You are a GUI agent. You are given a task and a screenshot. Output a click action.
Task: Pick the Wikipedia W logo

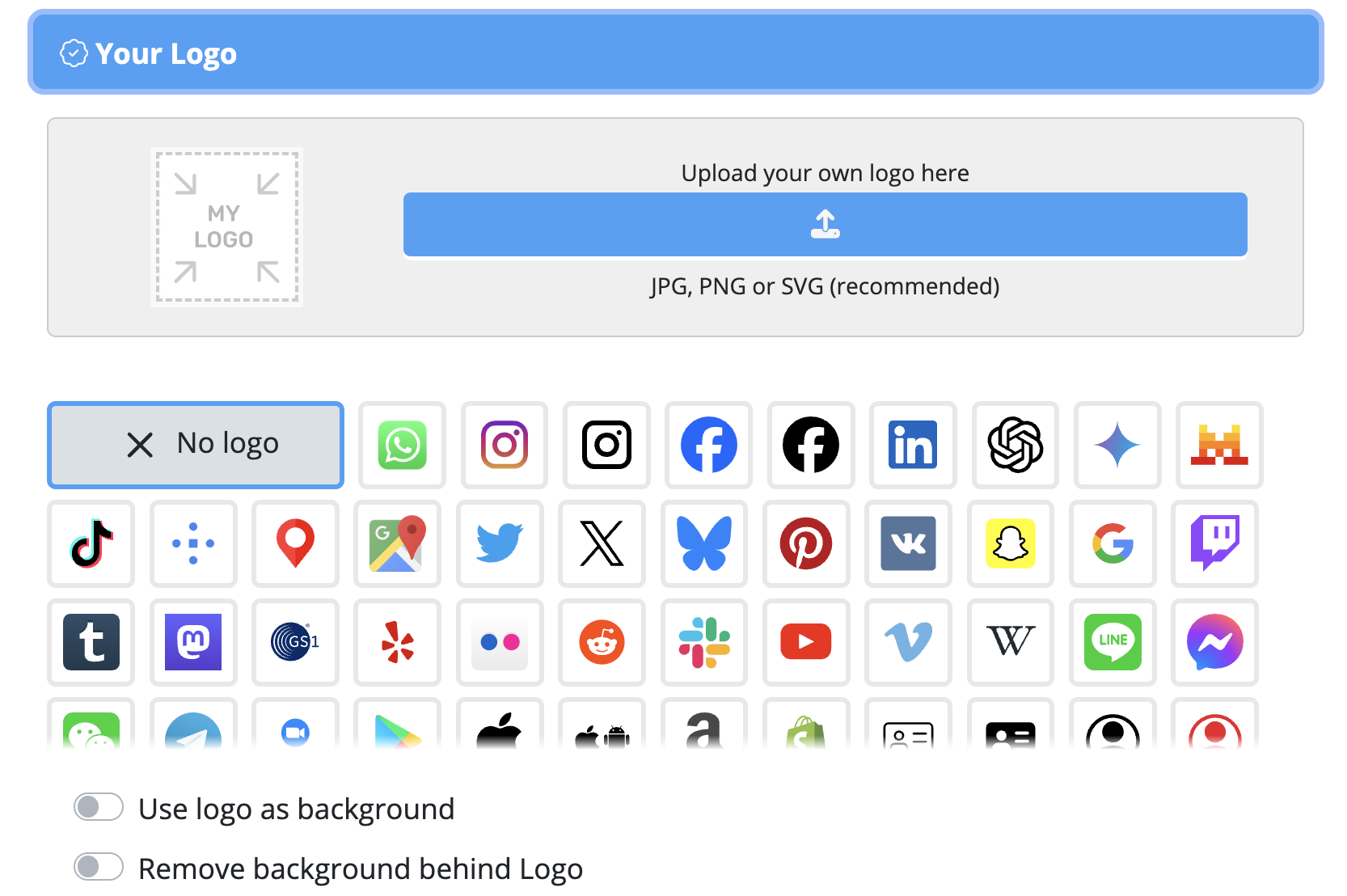tap(1011, 642)
